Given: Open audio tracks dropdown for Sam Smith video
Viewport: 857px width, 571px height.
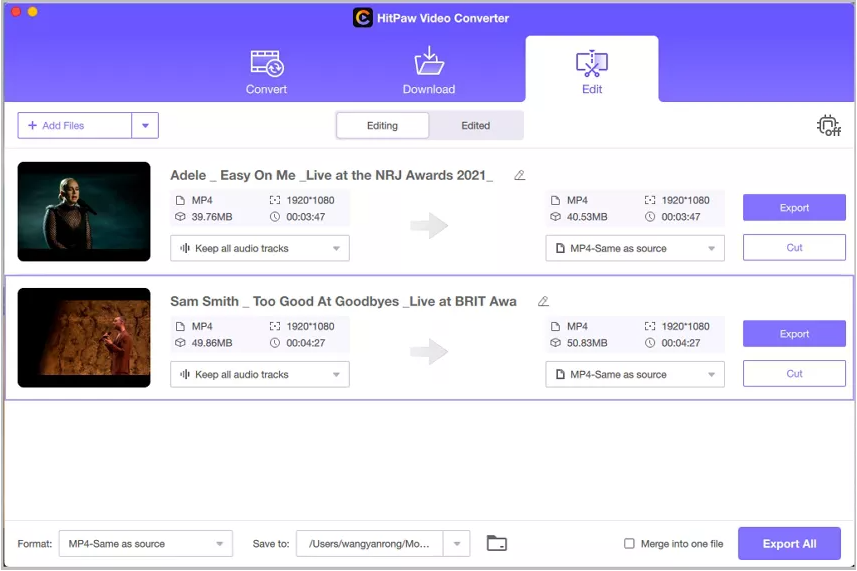Looking at the screenshot, I should point(260,375).
